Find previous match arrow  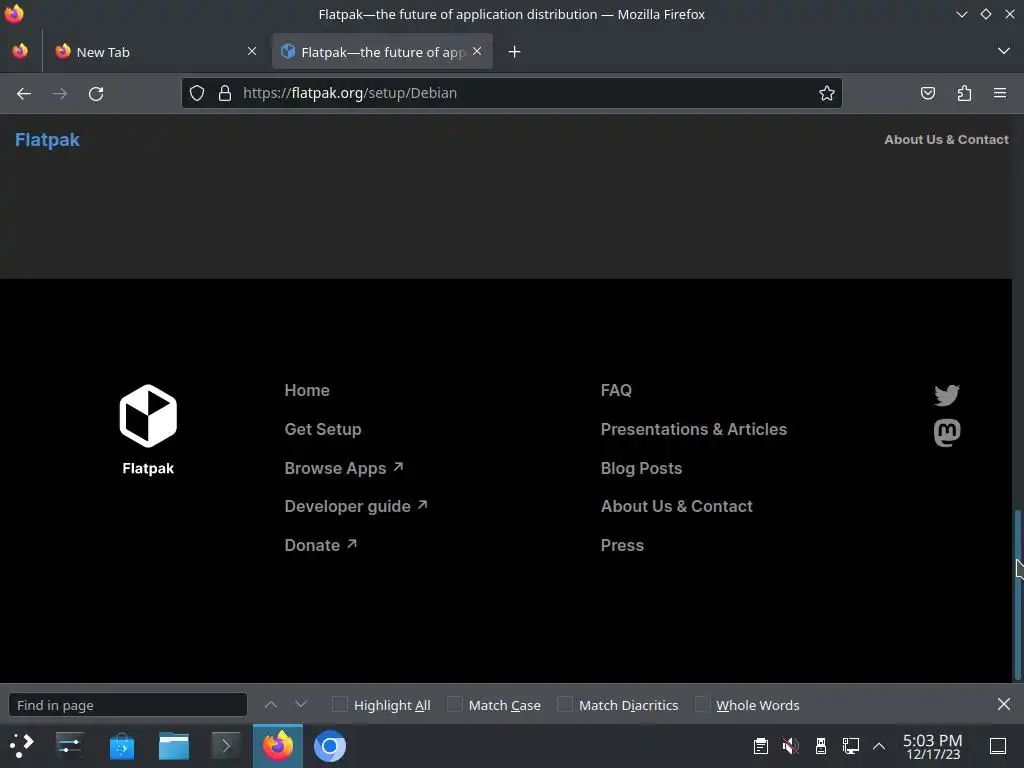[271, 705]
